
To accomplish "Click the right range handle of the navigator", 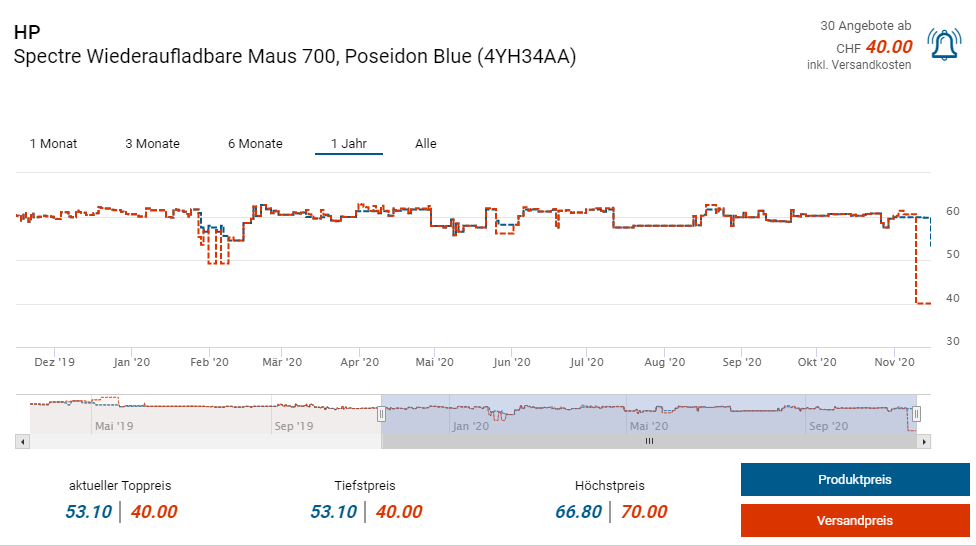I will [x=916, y=414].
